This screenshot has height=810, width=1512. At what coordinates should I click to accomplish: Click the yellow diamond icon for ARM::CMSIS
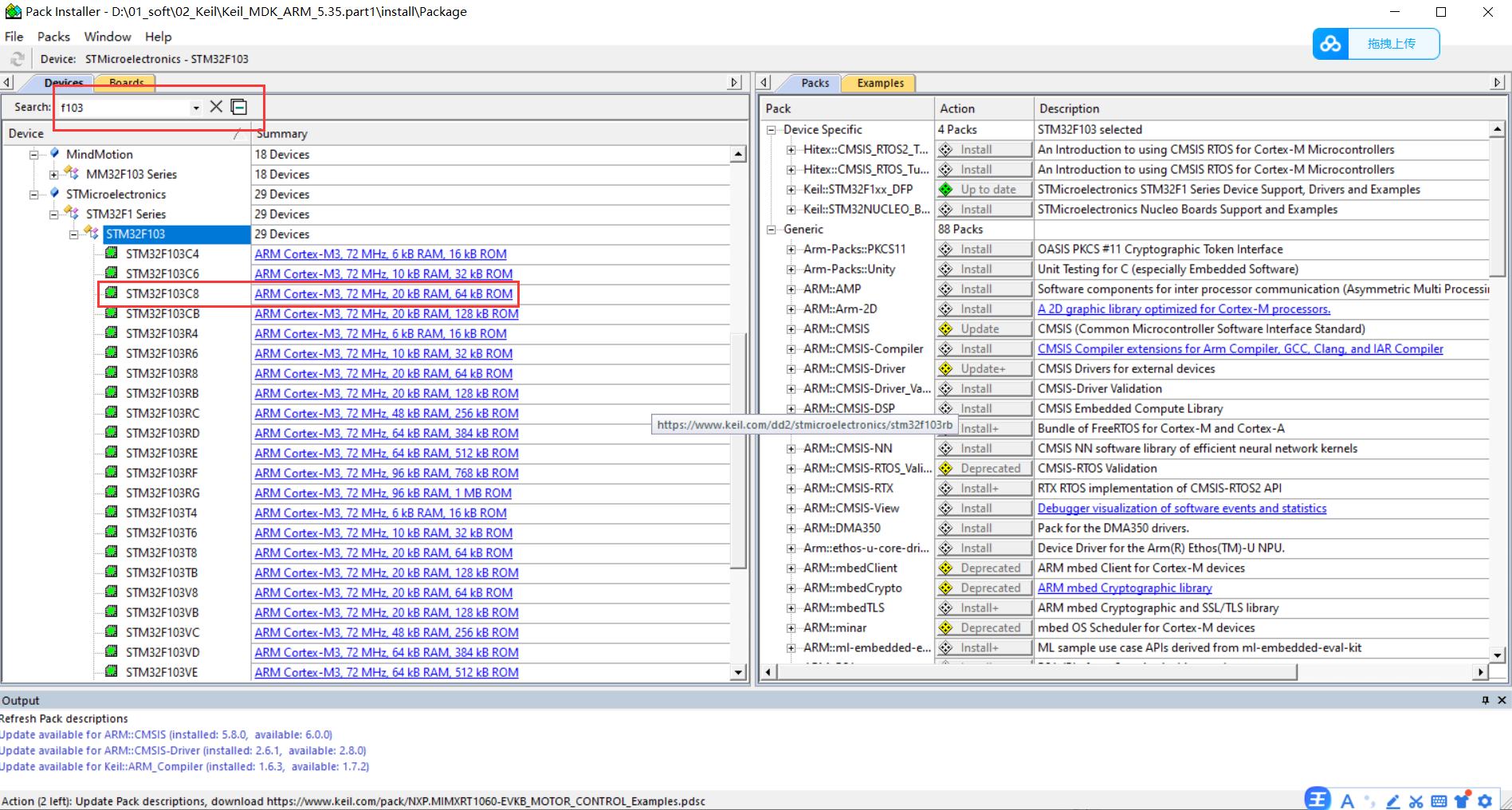pyautogui.click(x=946, y=329)
